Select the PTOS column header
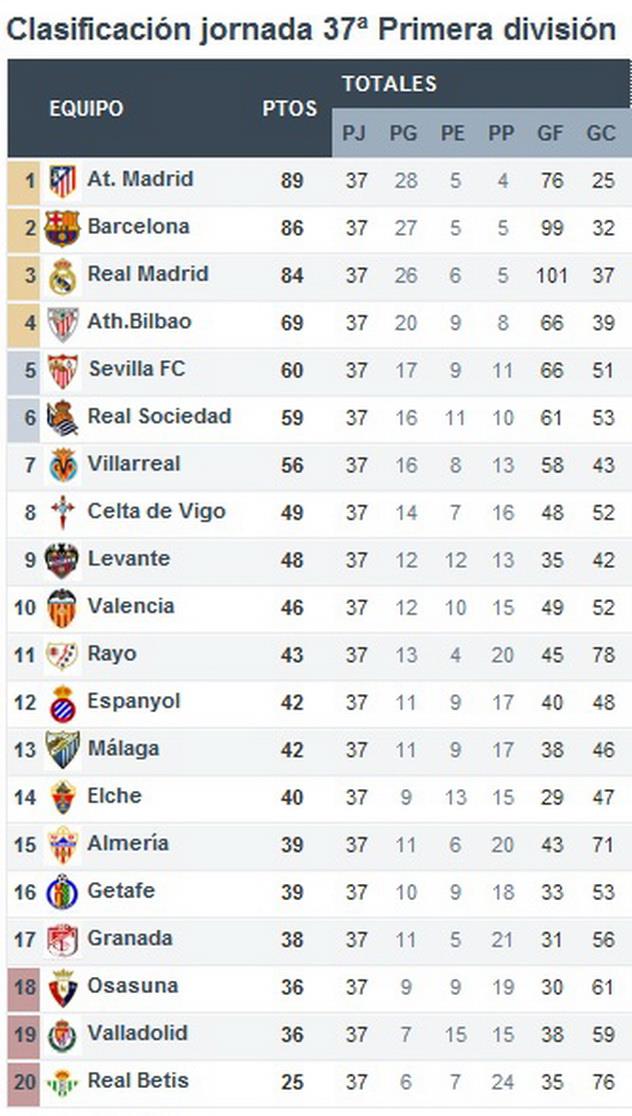 (290, 109)
